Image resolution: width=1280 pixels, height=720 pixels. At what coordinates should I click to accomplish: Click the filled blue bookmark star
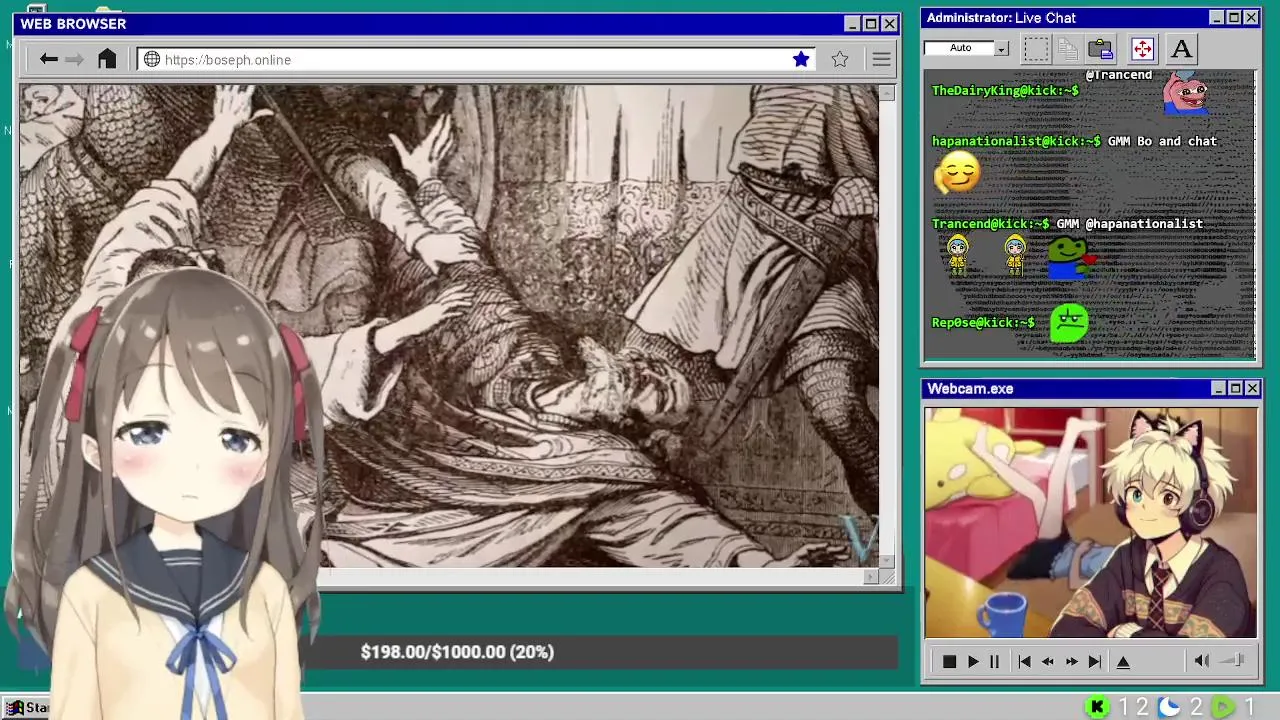pyautogui.click(x=801, y=59)
